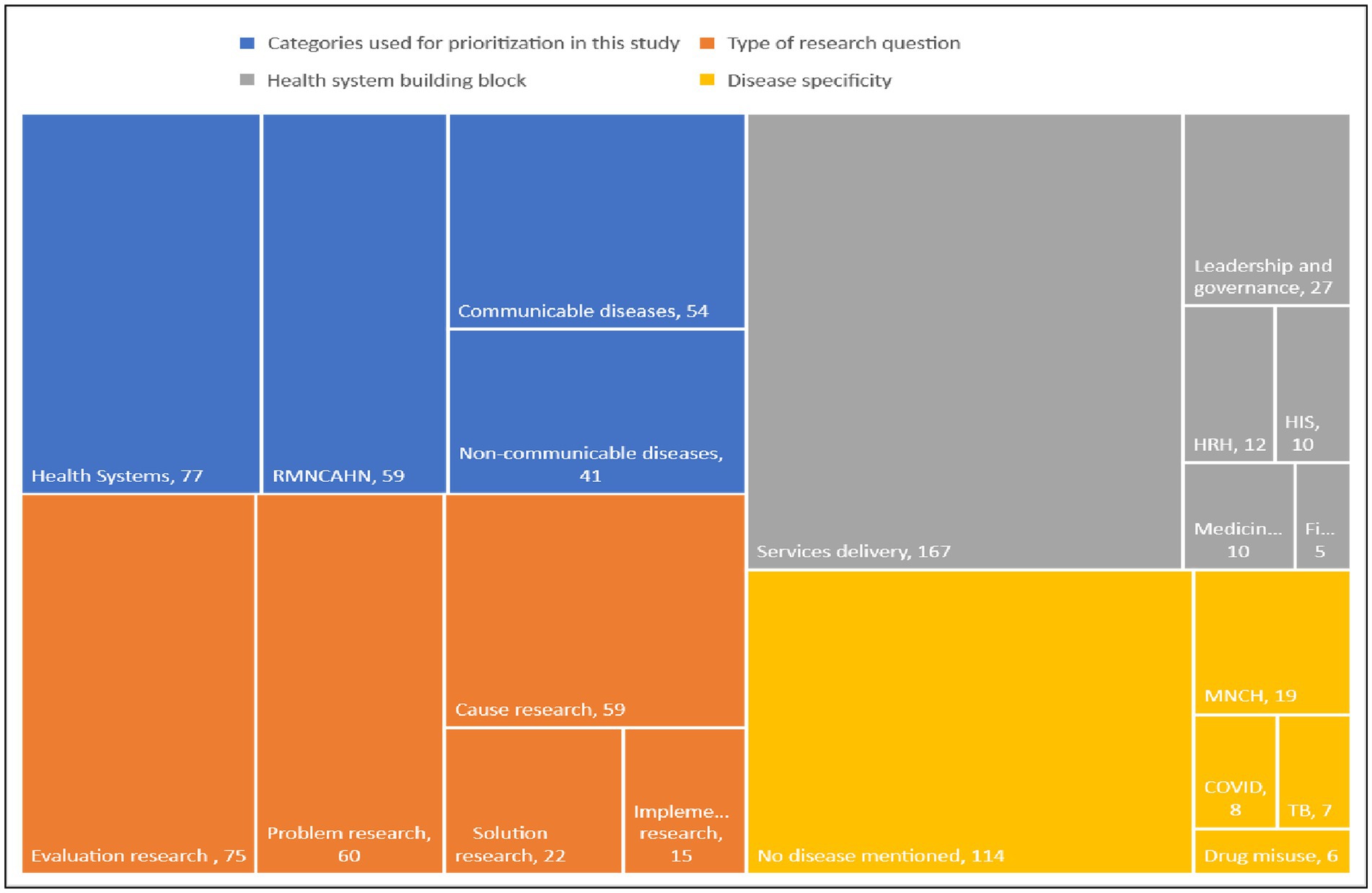This screenshot has width=1372, height=893.
Task: Click the 'Cause research, 59' block
Action: 595,610
